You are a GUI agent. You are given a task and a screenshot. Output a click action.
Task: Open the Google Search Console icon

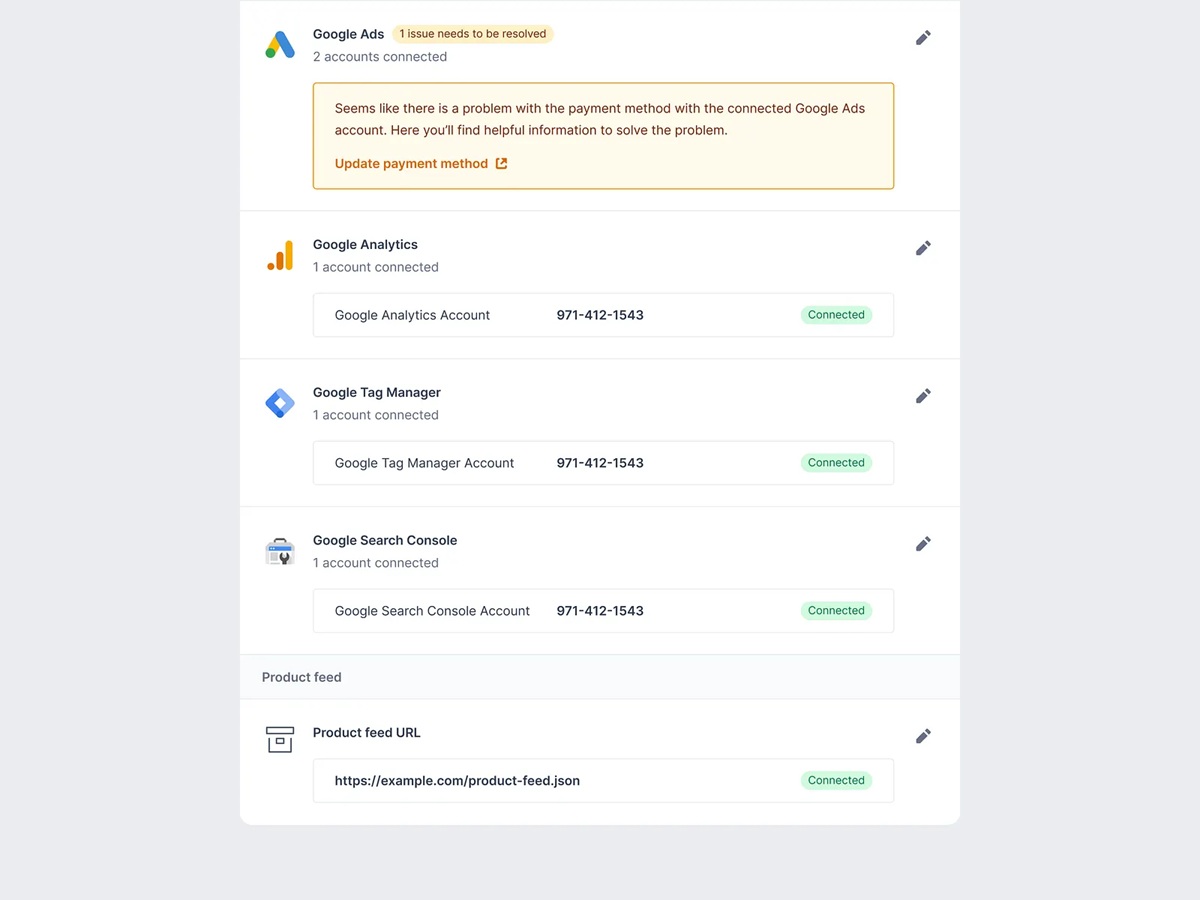click(280, 551)
